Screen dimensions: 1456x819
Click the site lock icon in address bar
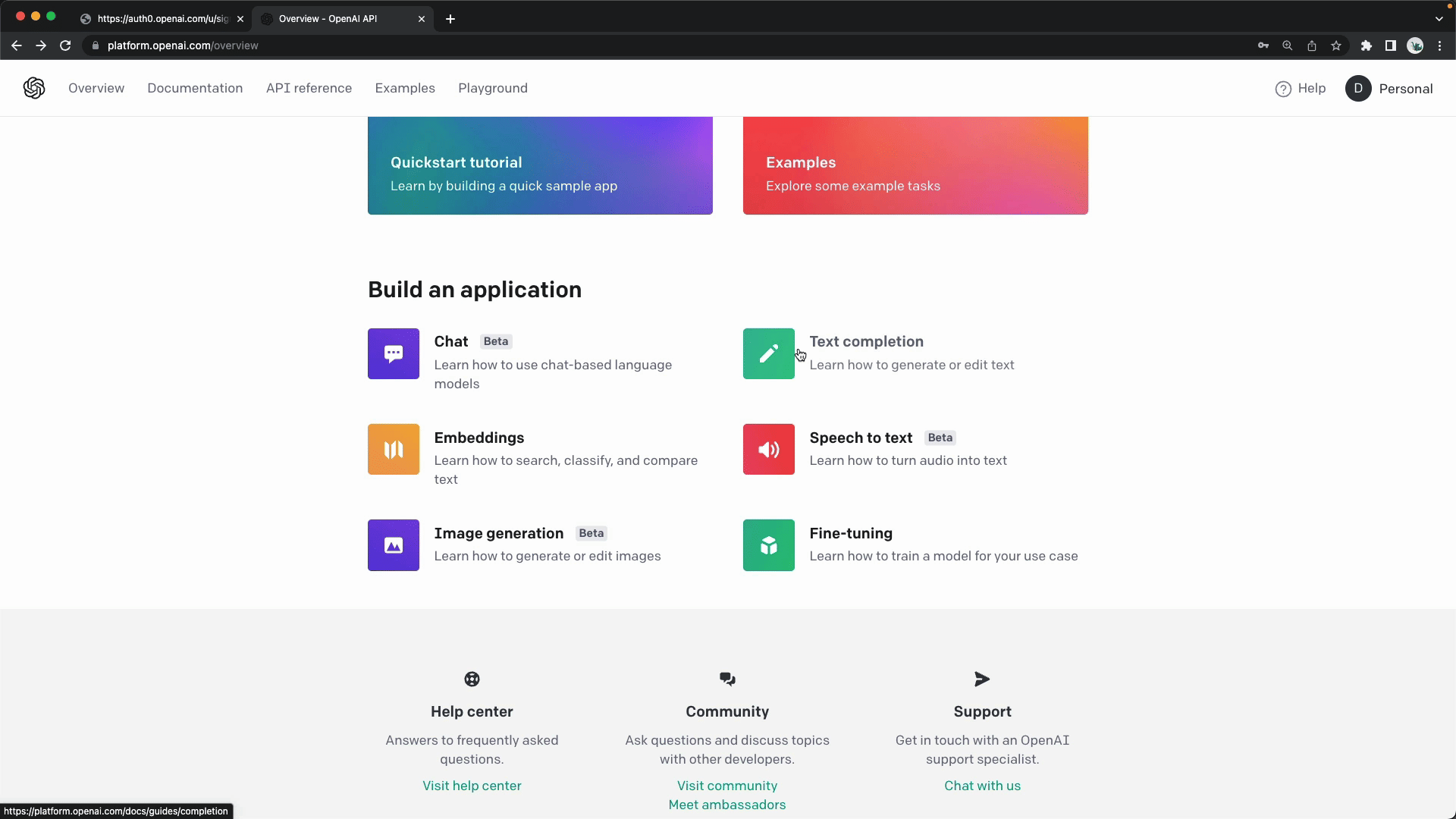pos(96,45)
